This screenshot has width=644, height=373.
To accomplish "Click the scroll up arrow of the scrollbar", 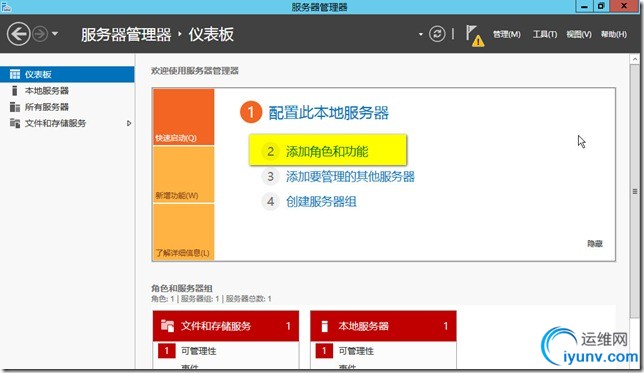I will pyautogui.click(x=635, y=60).
